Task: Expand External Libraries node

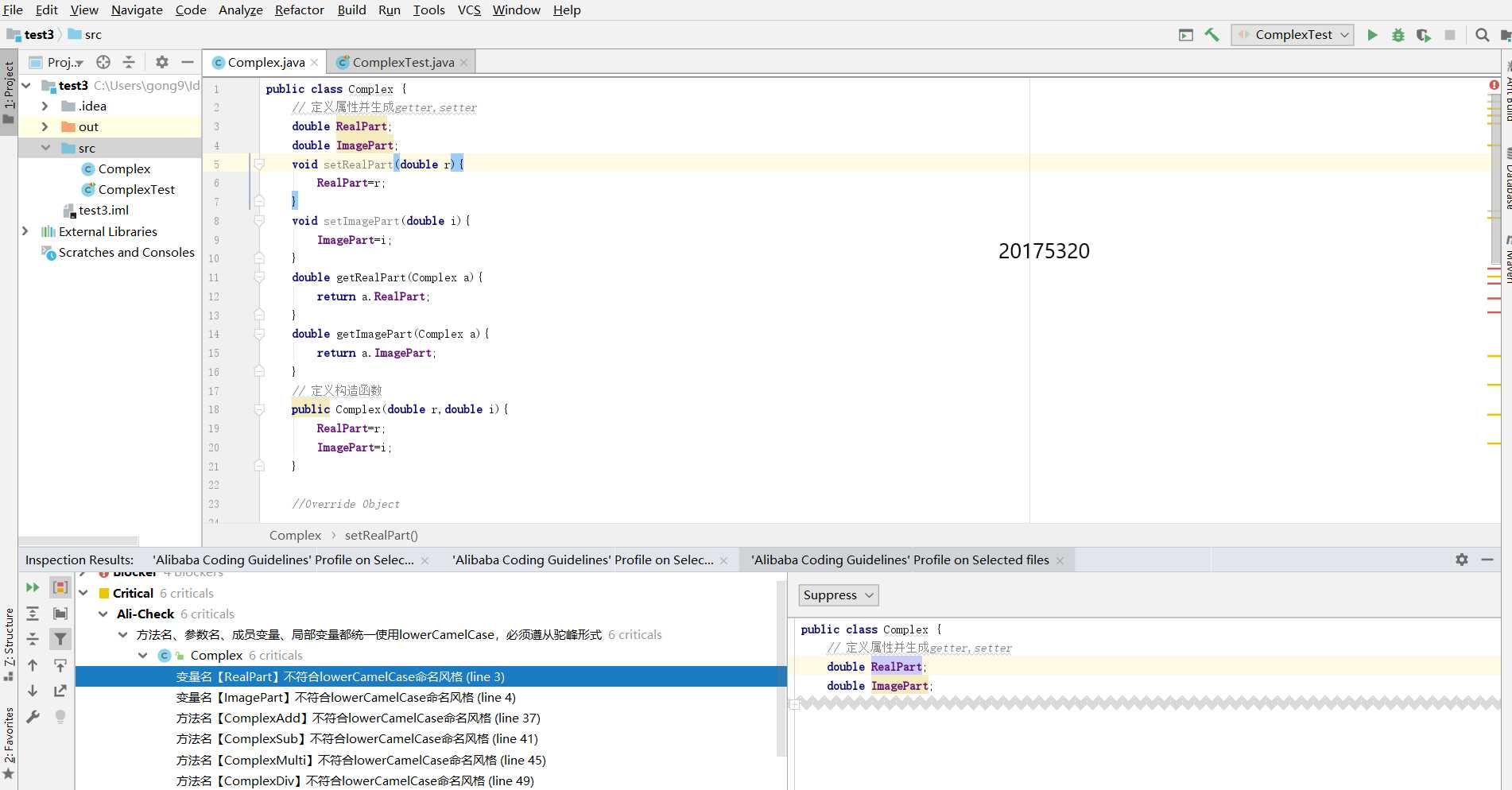Action: (x=26, y=231)
